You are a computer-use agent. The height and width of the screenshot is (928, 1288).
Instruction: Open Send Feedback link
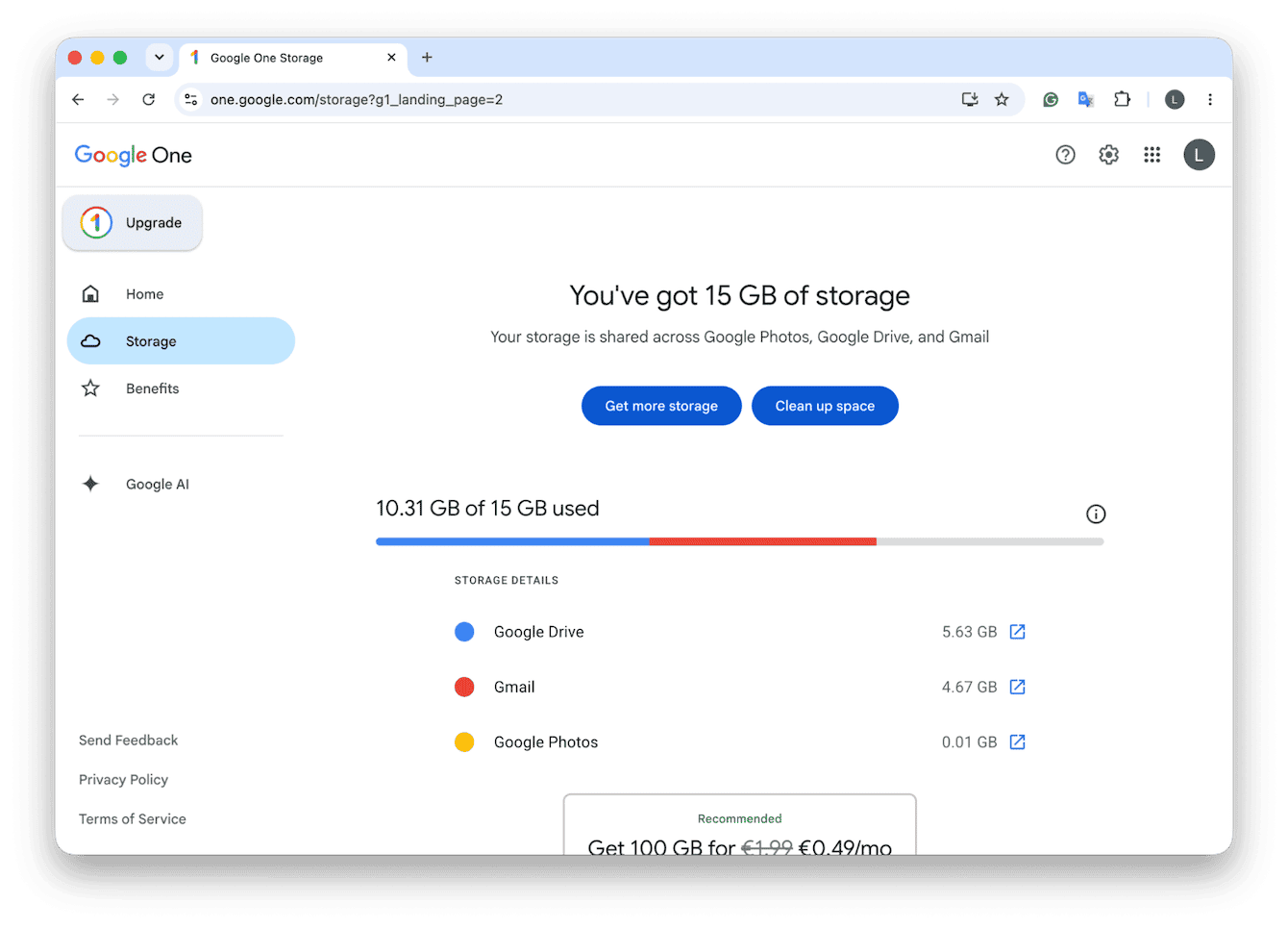(128, 740)
